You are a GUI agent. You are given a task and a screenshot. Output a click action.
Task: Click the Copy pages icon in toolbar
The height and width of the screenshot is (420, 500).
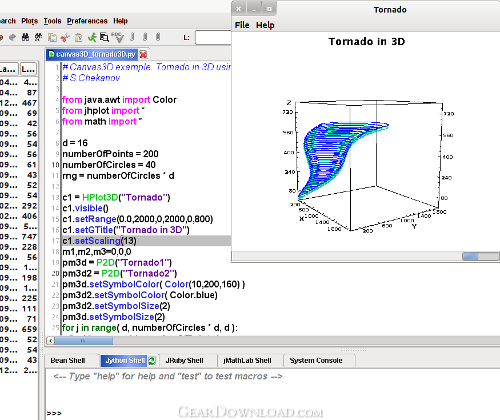click(52, 37)
